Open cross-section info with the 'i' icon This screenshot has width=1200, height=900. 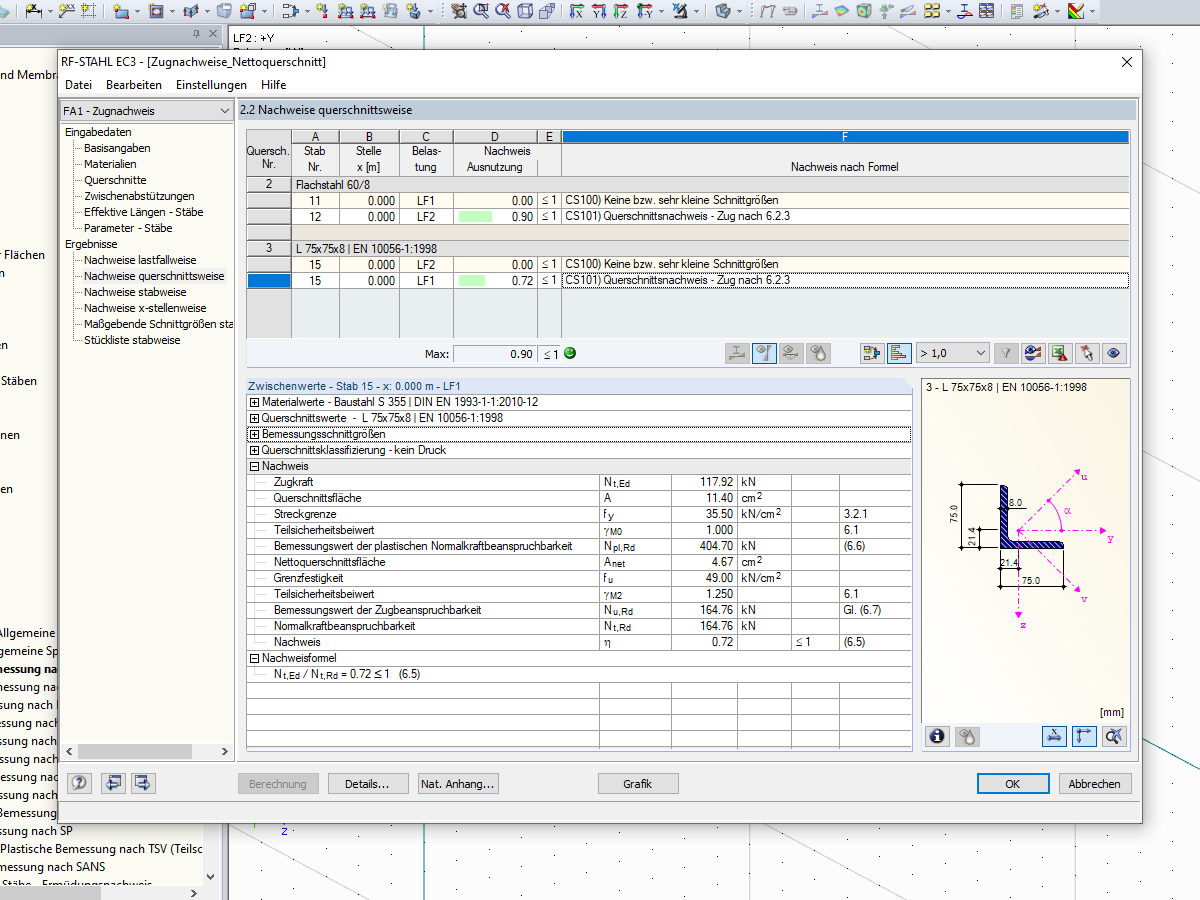(937, 736)
